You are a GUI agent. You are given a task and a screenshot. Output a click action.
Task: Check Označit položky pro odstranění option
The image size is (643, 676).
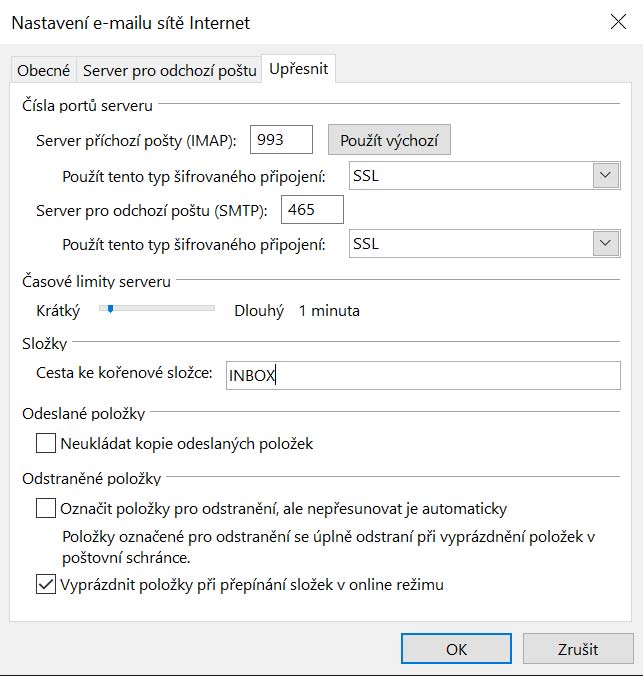click(x=46, y=509)
